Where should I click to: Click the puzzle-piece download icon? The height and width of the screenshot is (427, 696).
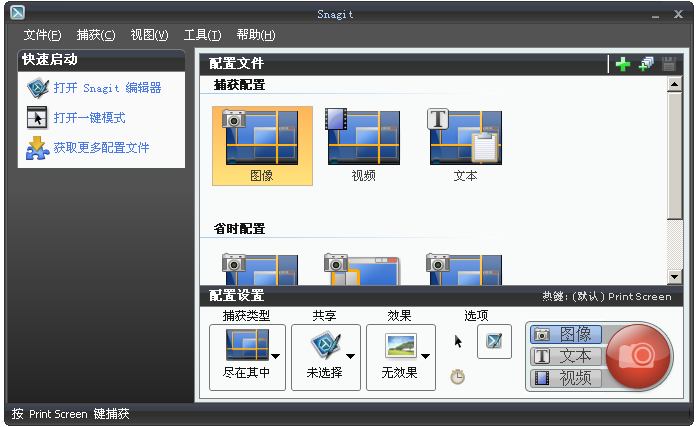[x=37, y=148]
